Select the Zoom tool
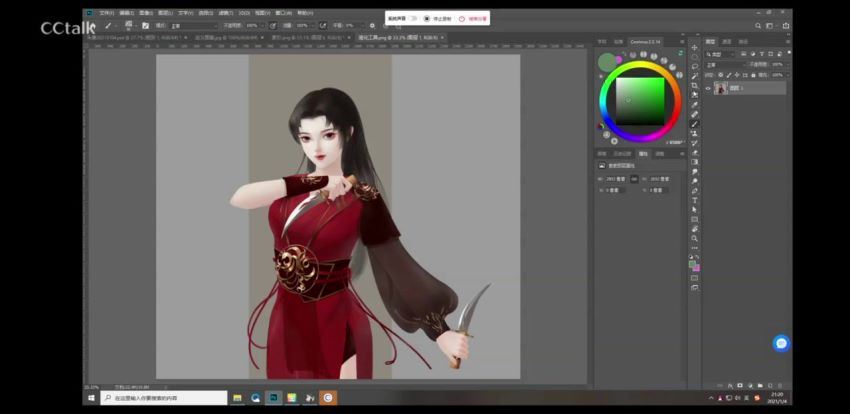 click(x=694, y=238)
